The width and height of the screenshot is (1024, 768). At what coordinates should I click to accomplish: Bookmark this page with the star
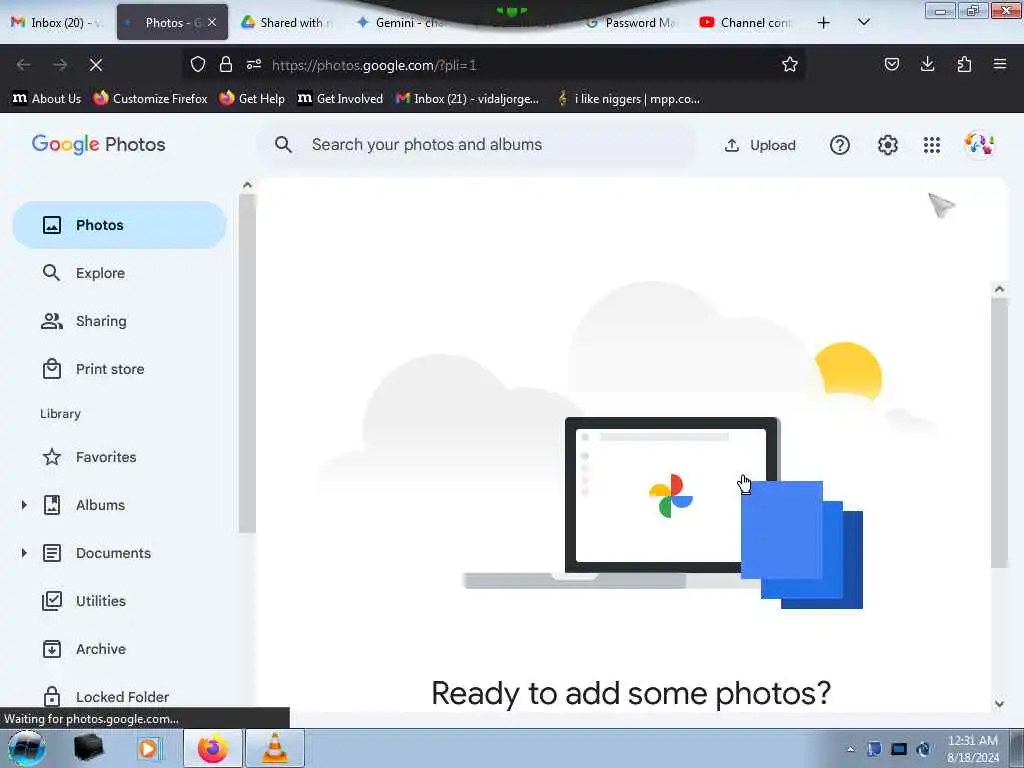[790, 65]
